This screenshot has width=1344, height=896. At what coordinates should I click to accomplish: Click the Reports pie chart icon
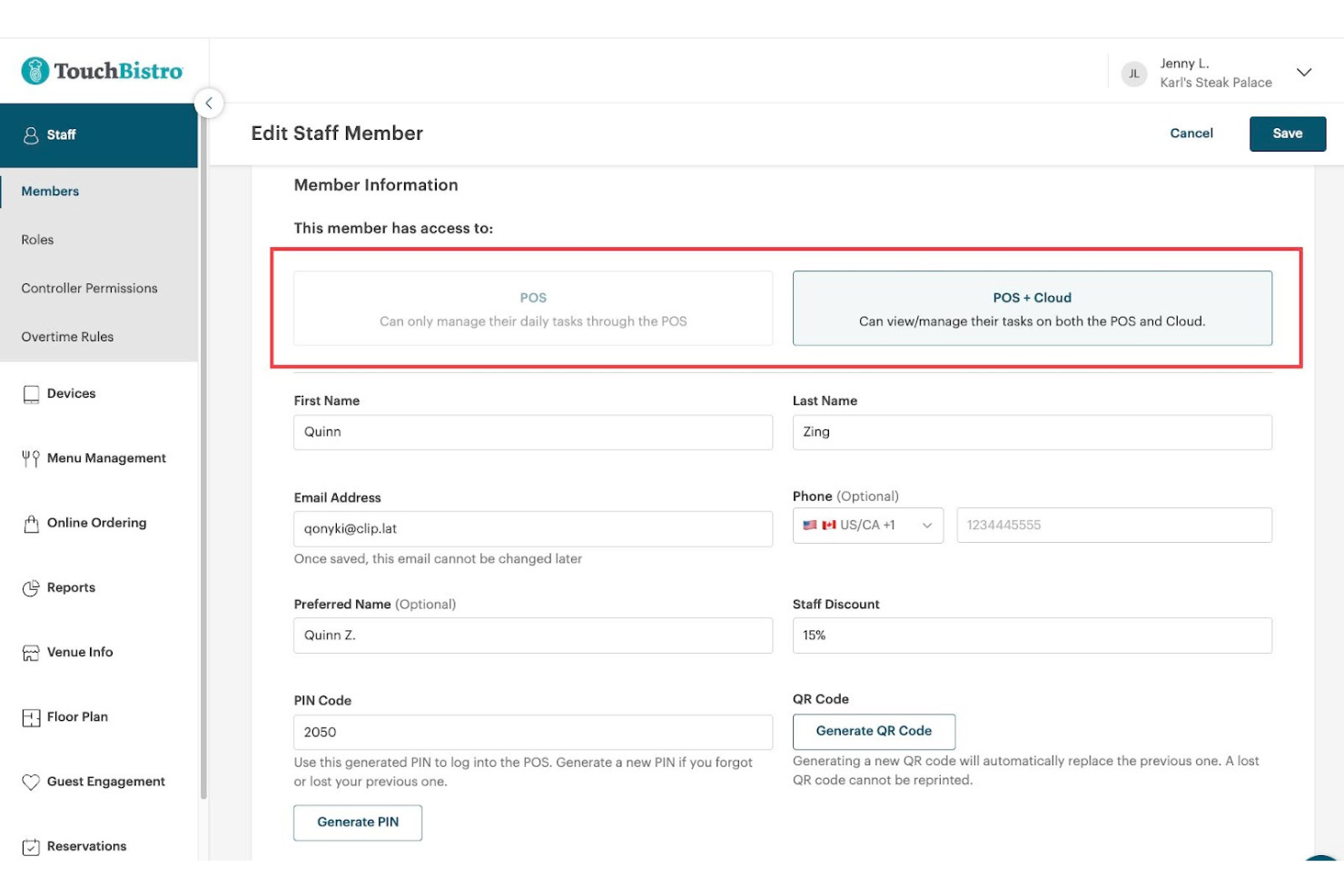(31, 588)
